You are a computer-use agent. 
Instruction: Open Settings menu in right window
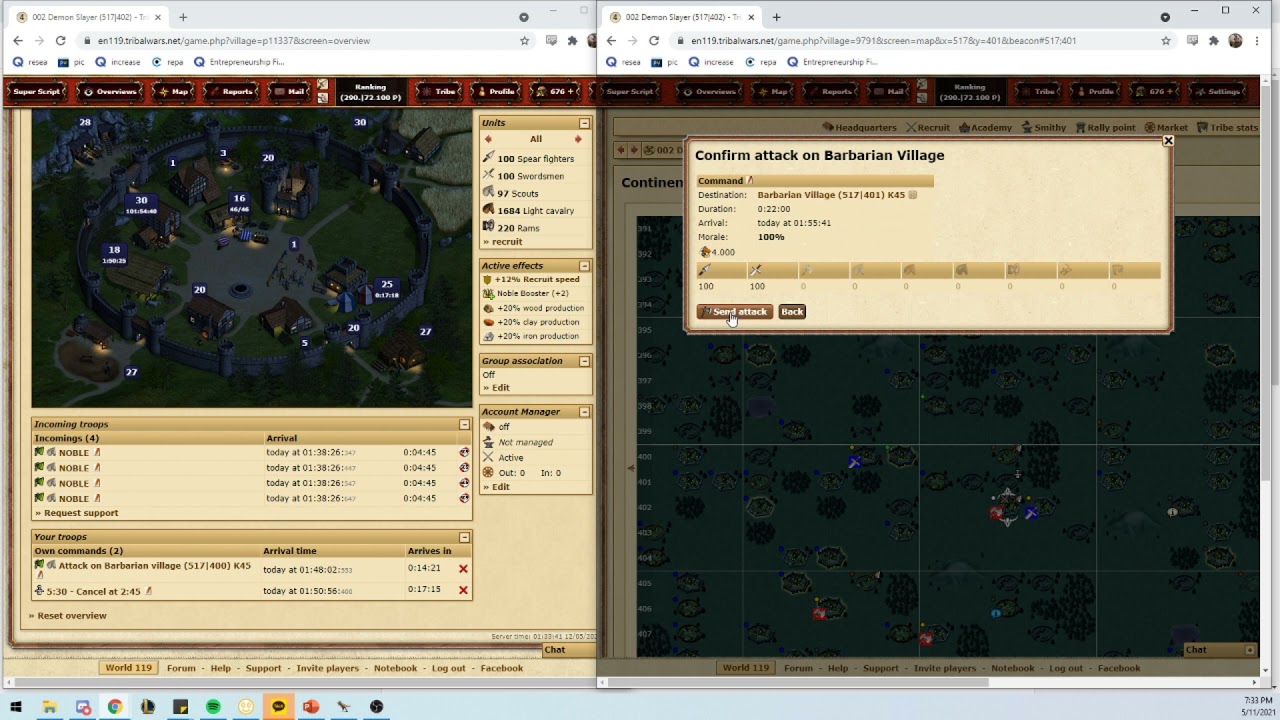(1218, 91)
